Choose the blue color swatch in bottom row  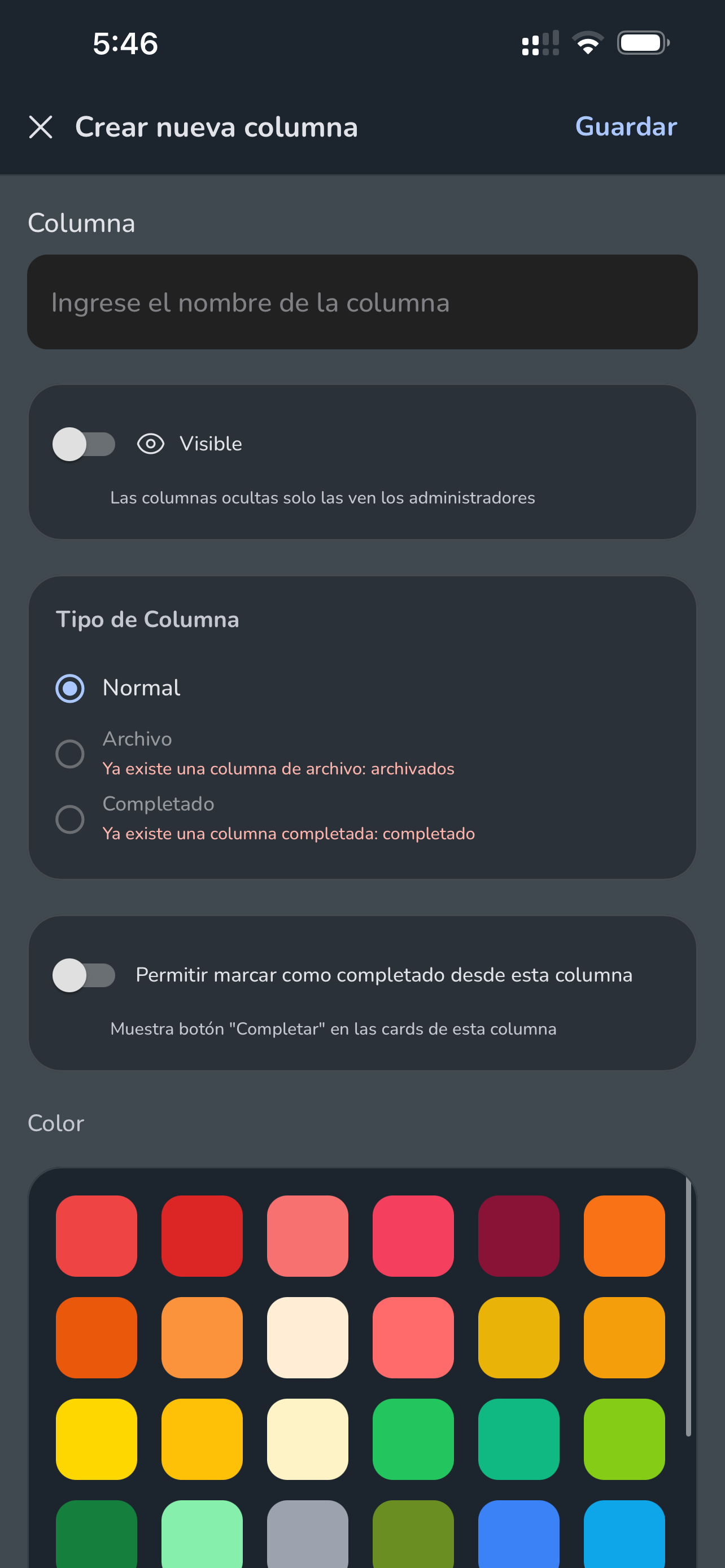pos(519,1534)
